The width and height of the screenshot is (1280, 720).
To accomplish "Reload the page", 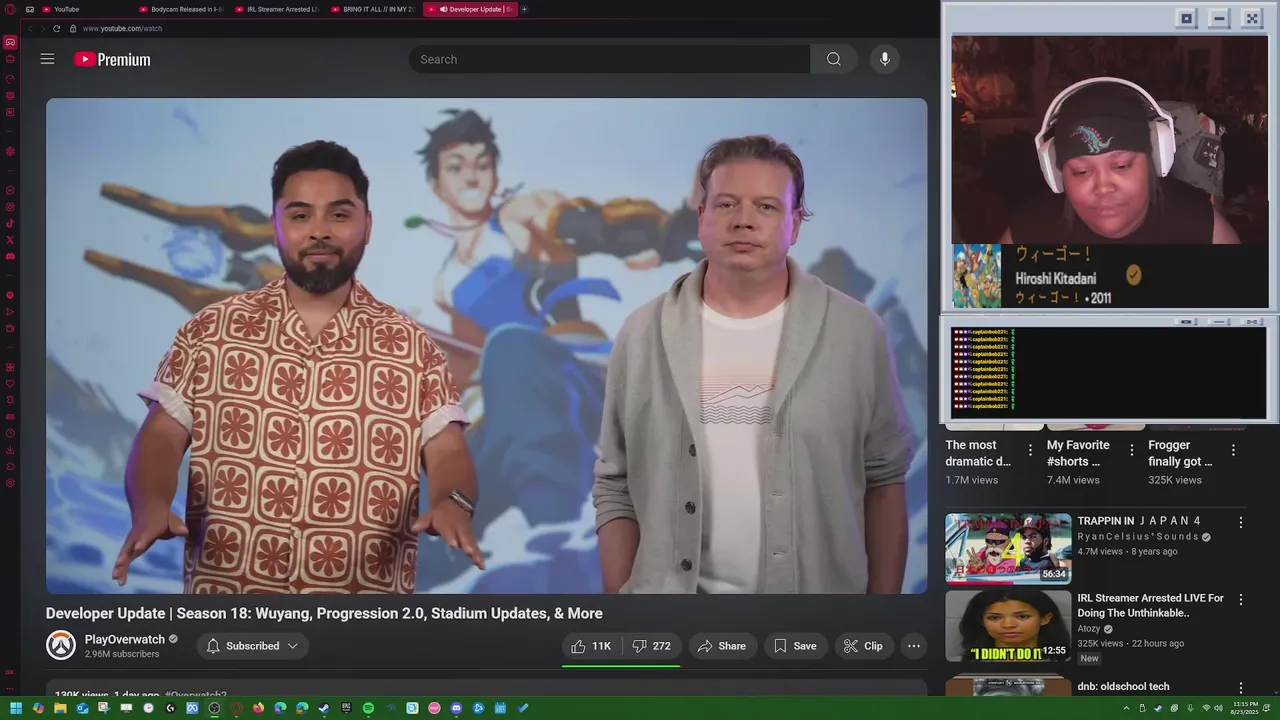I will tap(56, 28).
